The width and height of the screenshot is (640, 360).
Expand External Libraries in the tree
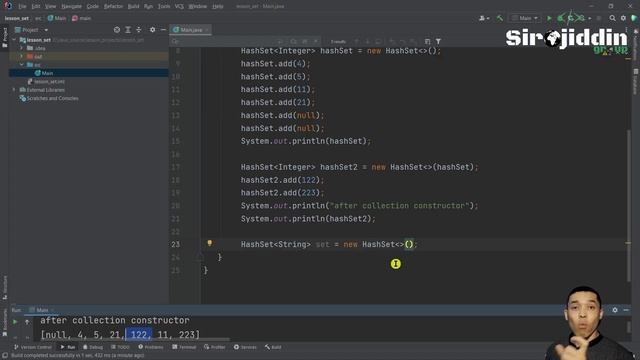(x=14, y=89)
